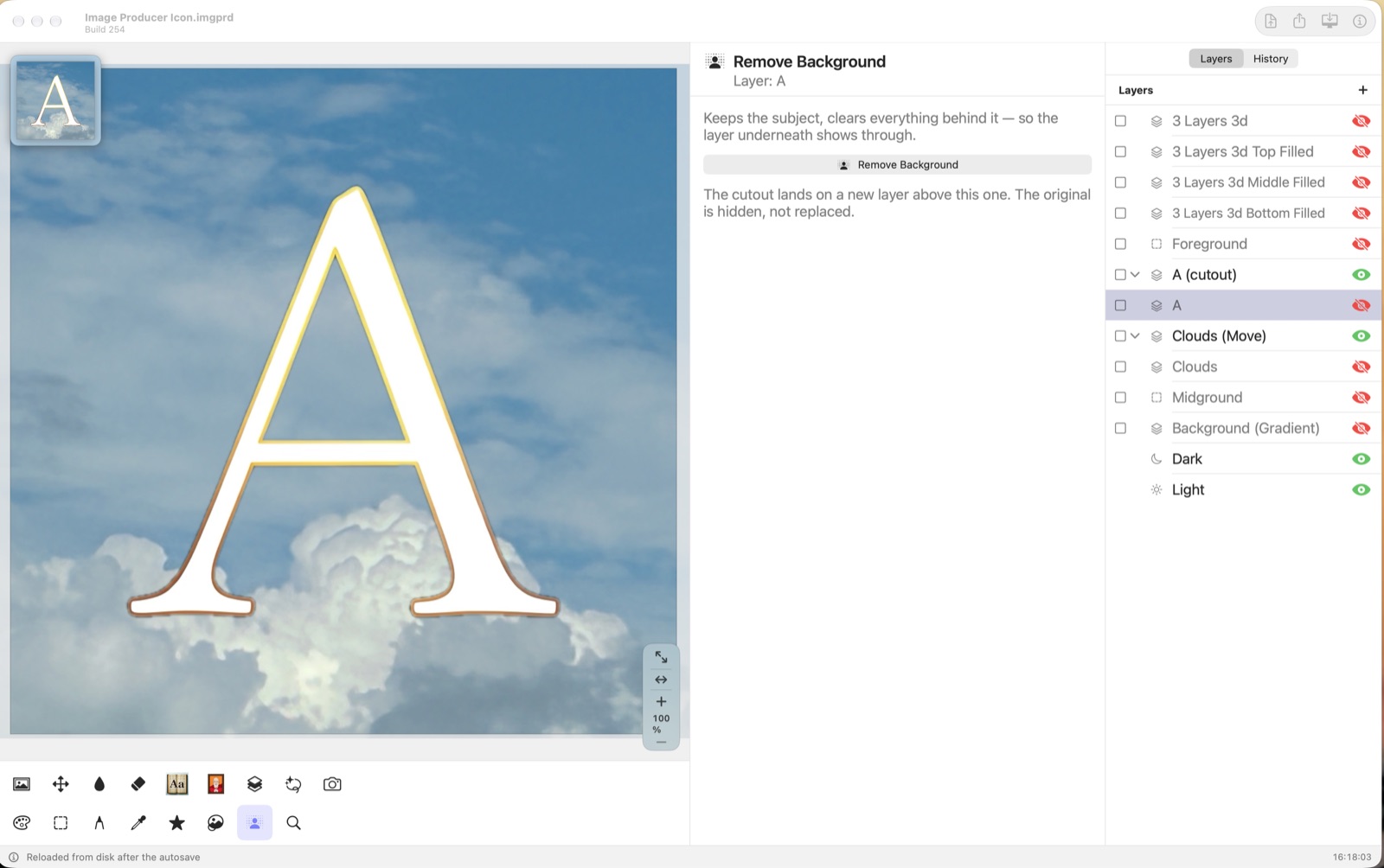Click the Remove Background button

pos(897,164)
